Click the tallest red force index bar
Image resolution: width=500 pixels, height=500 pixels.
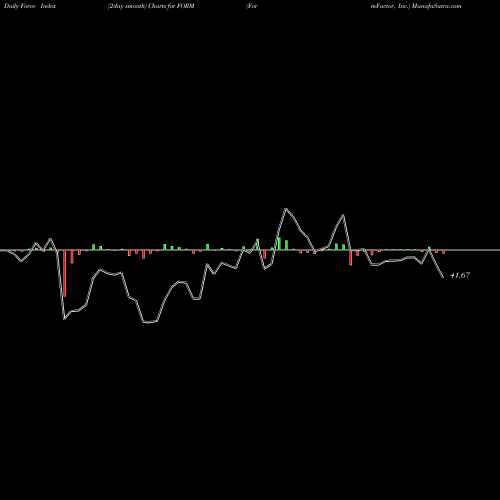pos(65,273)
